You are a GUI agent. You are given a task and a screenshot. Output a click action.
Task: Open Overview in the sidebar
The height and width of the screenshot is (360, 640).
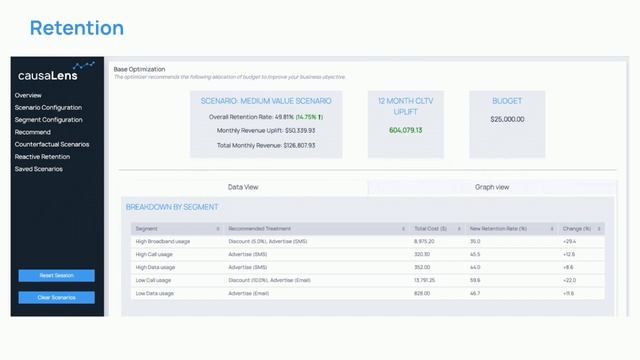[28, 96]
